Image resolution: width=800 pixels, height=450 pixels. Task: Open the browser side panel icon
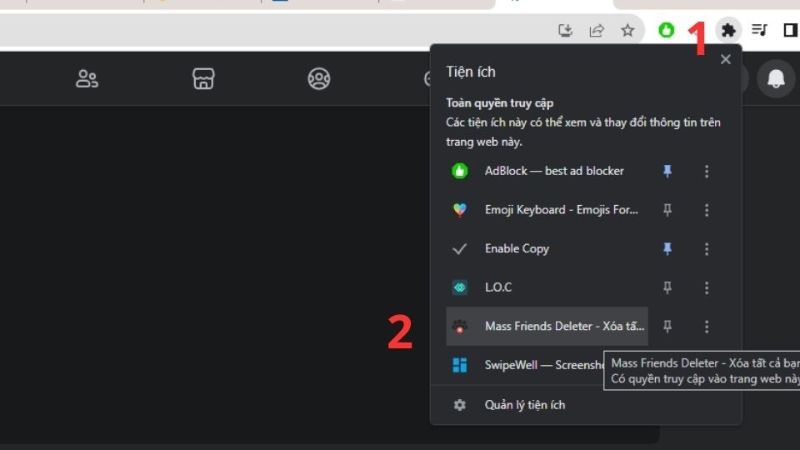click(x=790, y=30)
